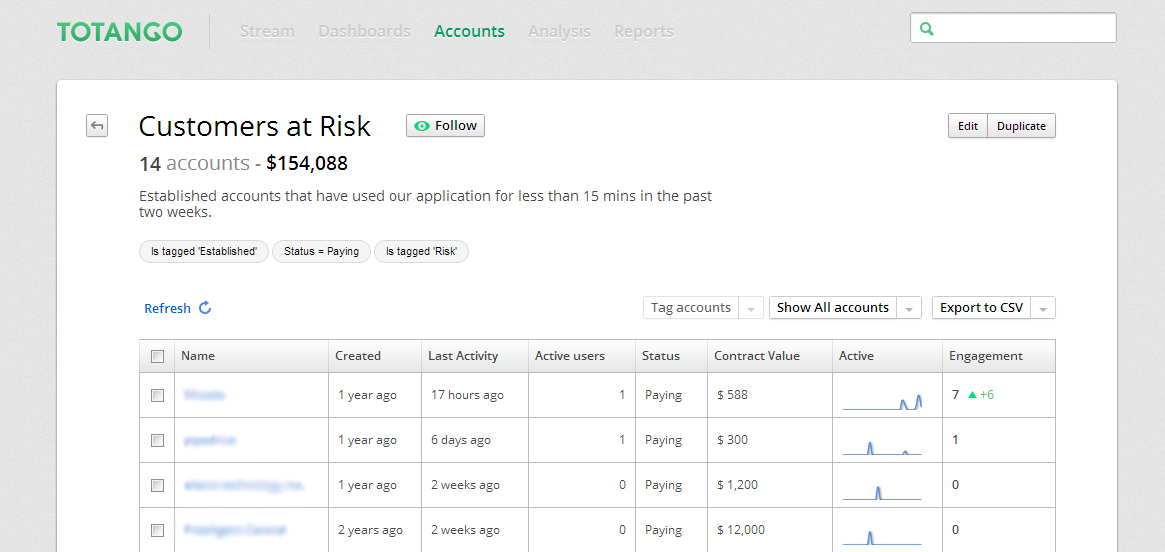
Task: Select the checkbox for the $1,200 account
Action: 157,485
